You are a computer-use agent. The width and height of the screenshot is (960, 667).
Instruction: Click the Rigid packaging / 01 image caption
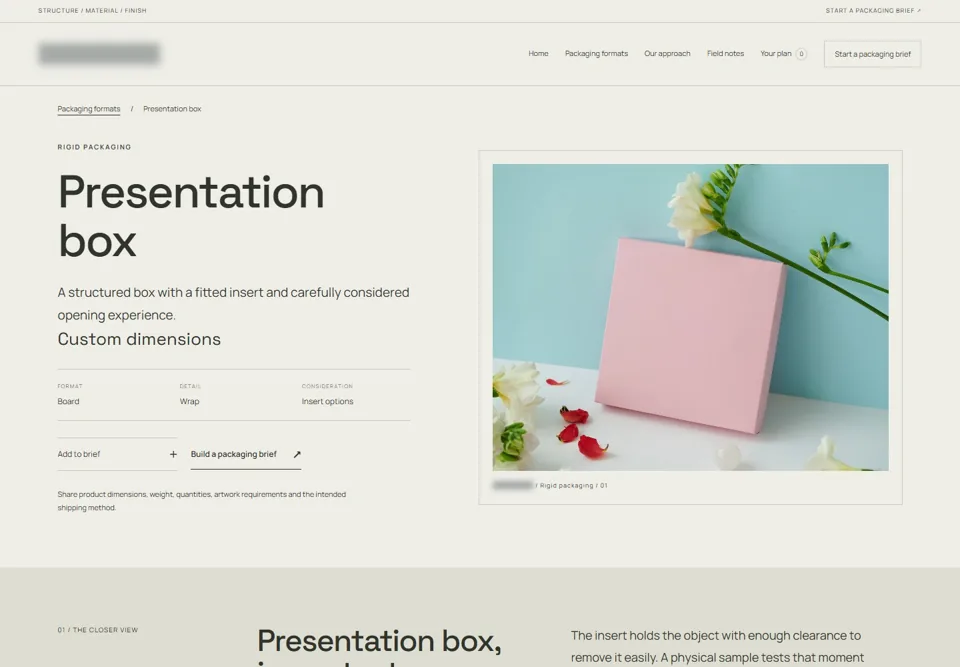click(x=573, y=486)
